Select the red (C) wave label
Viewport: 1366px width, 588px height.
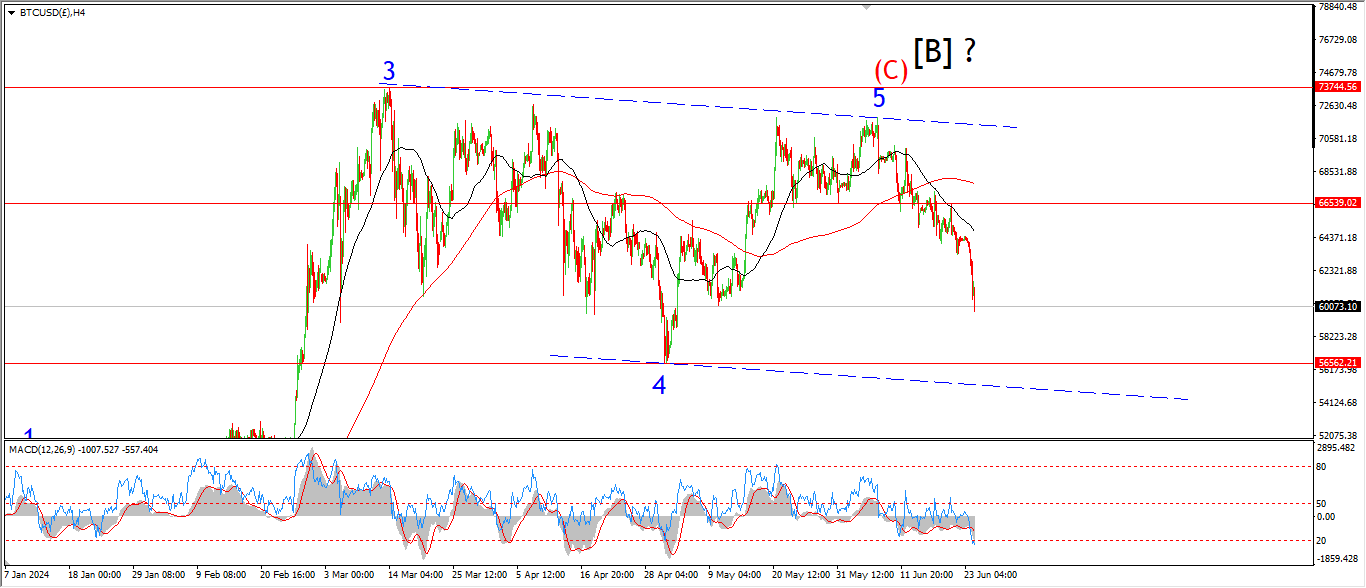[x=890, y=71]
